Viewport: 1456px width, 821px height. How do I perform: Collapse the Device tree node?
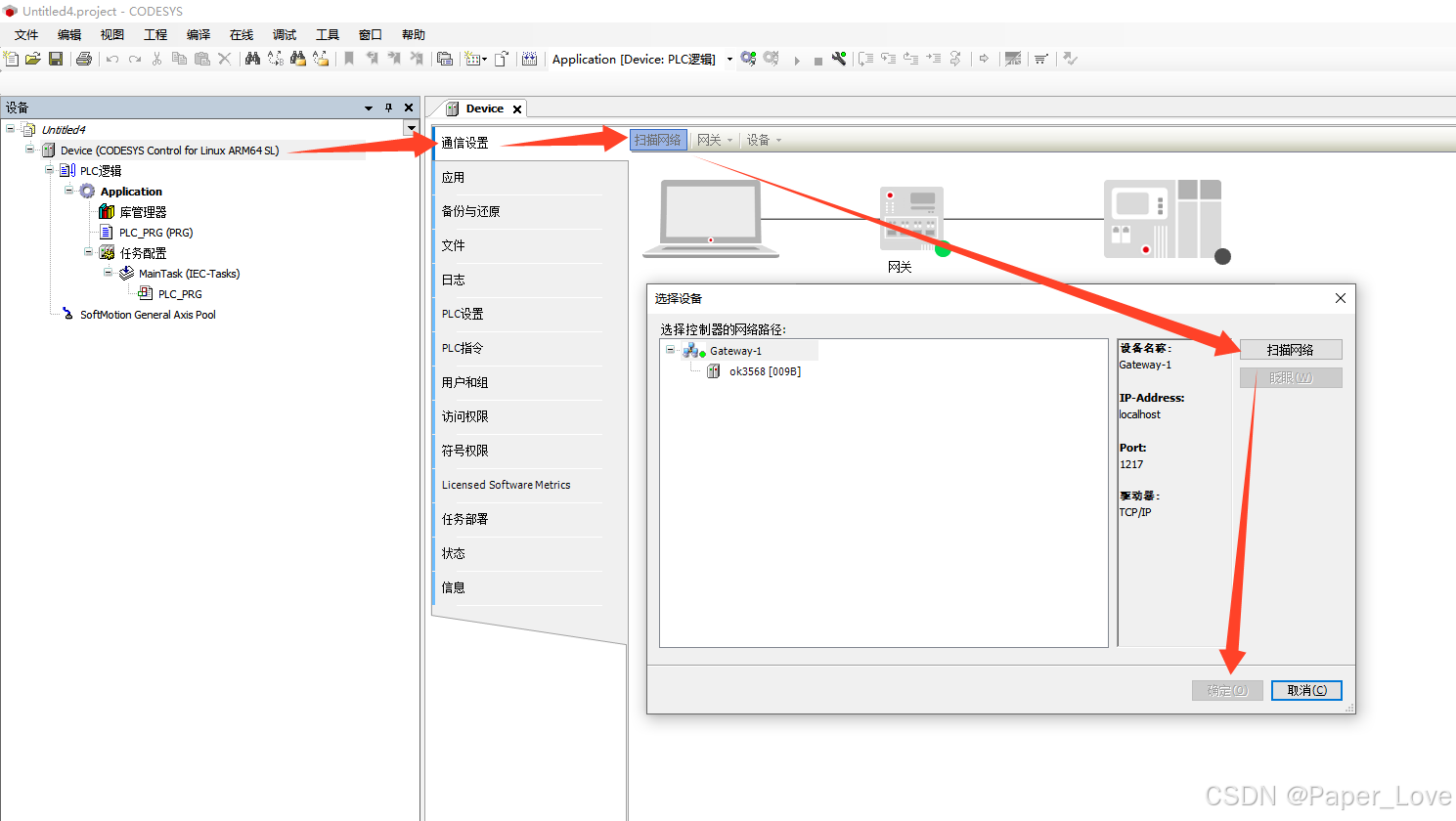[30, 150]
